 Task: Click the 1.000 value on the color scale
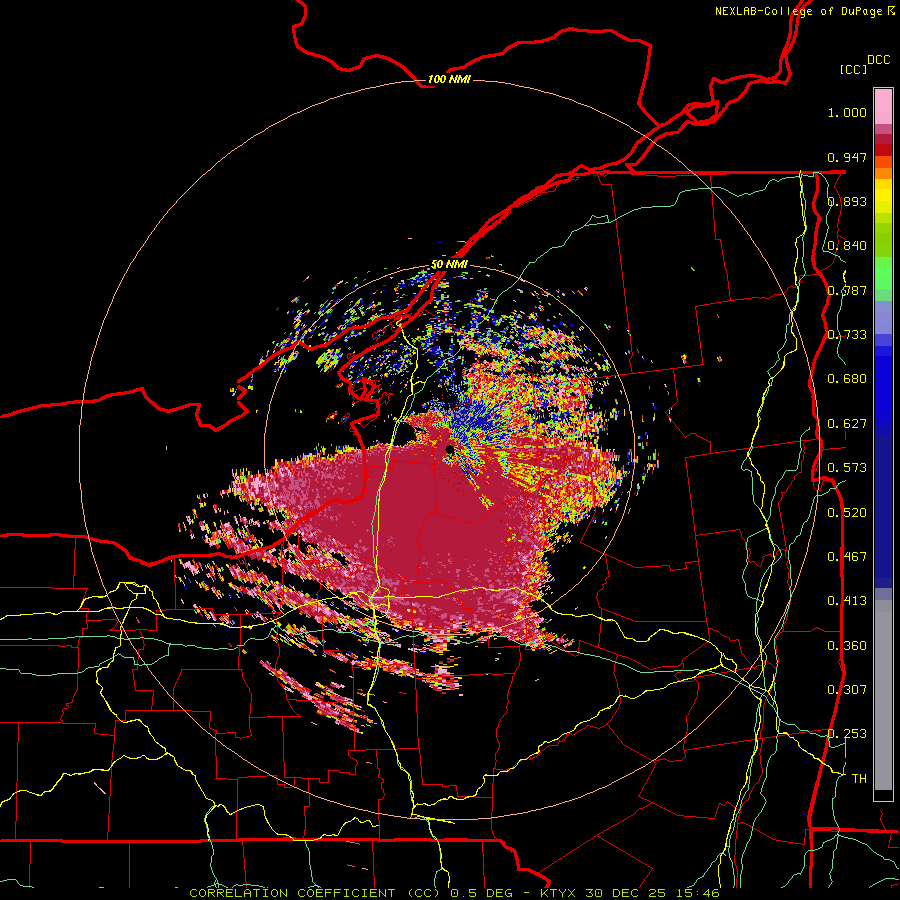click(847, 112)
